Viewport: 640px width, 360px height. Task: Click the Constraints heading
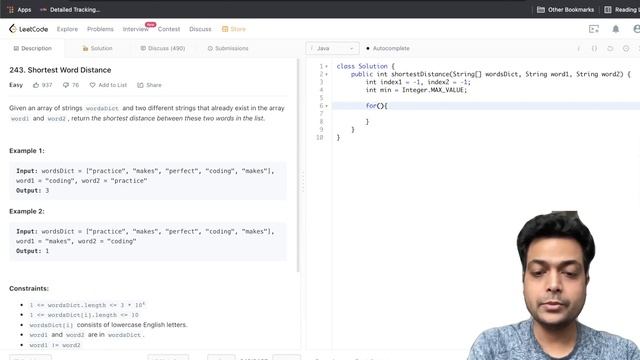29,288
